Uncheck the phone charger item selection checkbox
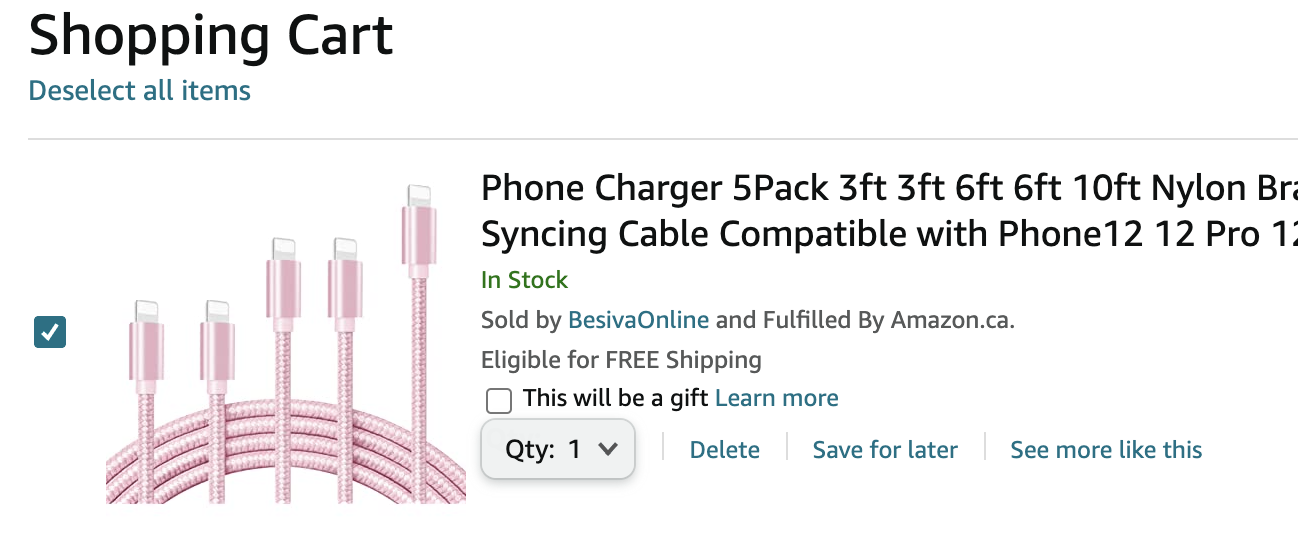 click(x=50, y=332)
